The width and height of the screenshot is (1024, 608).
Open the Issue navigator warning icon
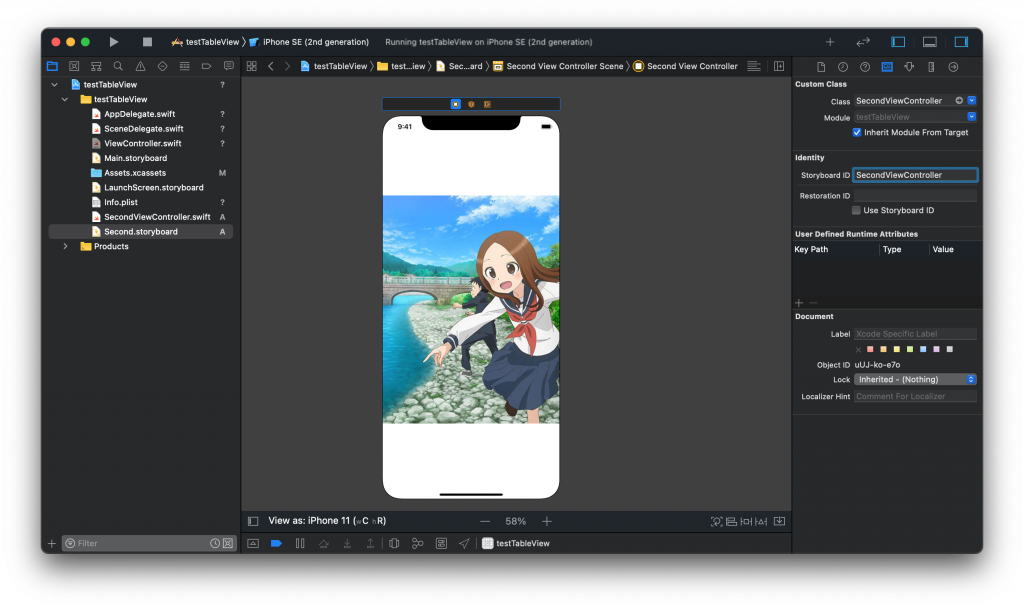tap(140, 66)
